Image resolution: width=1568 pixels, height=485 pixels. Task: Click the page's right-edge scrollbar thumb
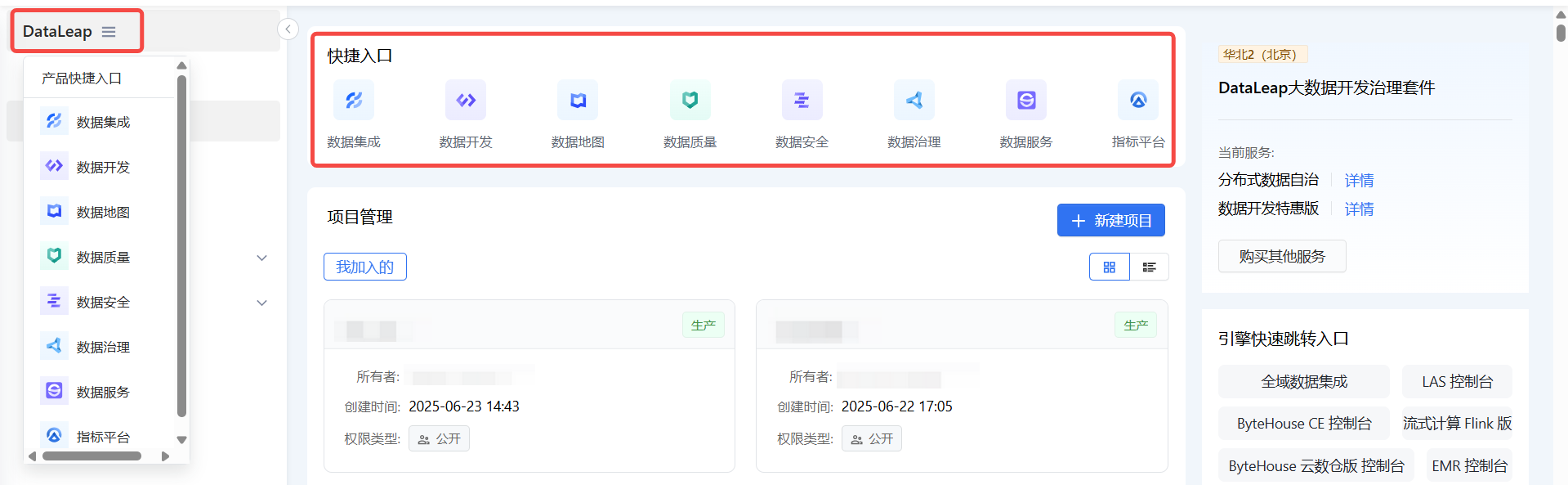point(1561,33)
